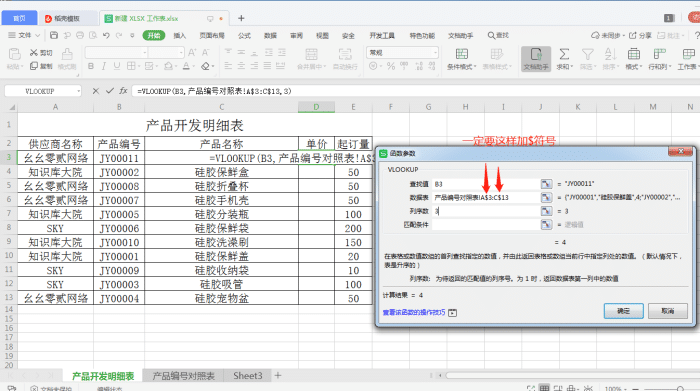Toggle Italic formatting (I)

pyautogui.click(x=104, y=66)
